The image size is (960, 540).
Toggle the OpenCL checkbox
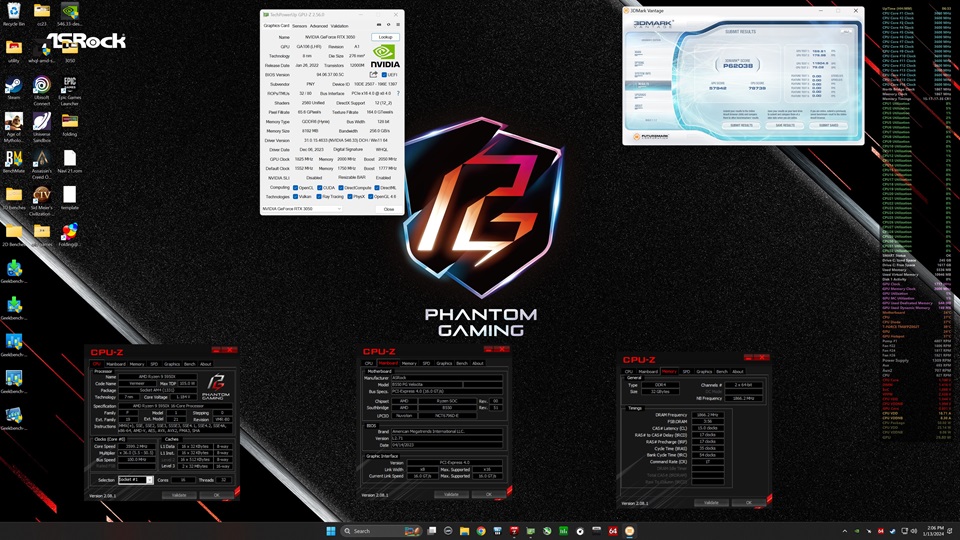click(295, 188)
